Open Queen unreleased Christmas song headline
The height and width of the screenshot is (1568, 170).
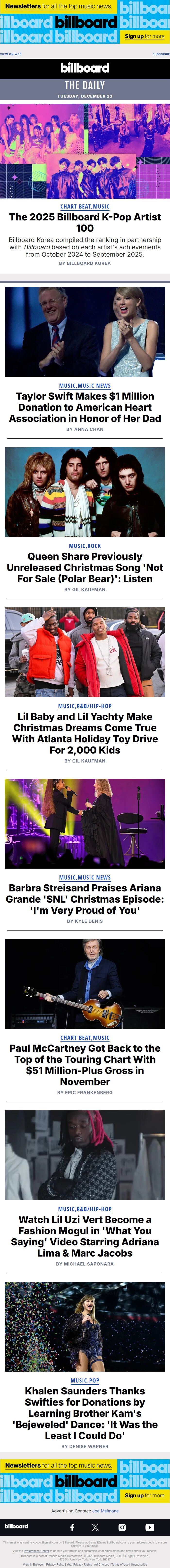coord(85,567)
